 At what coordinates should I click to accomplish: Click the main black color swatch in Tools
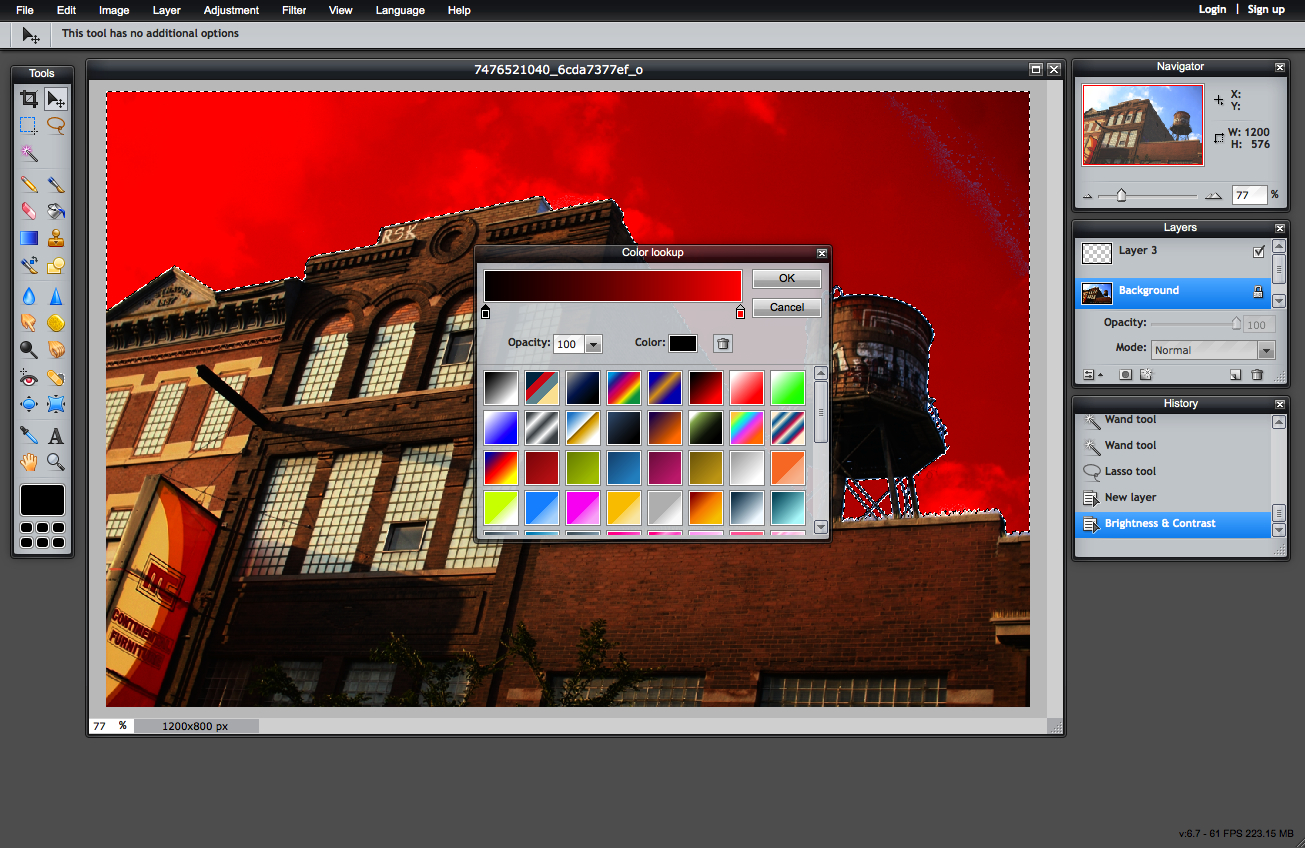click(42, 500)
